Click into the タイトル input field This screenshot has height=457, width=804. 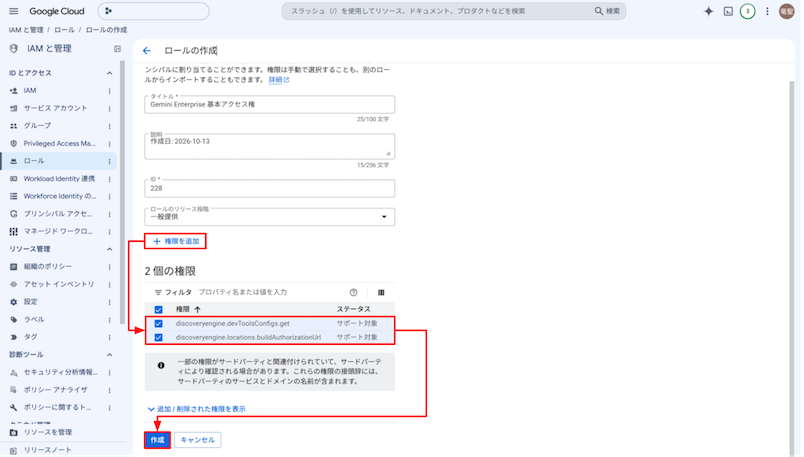pos(270,104)
